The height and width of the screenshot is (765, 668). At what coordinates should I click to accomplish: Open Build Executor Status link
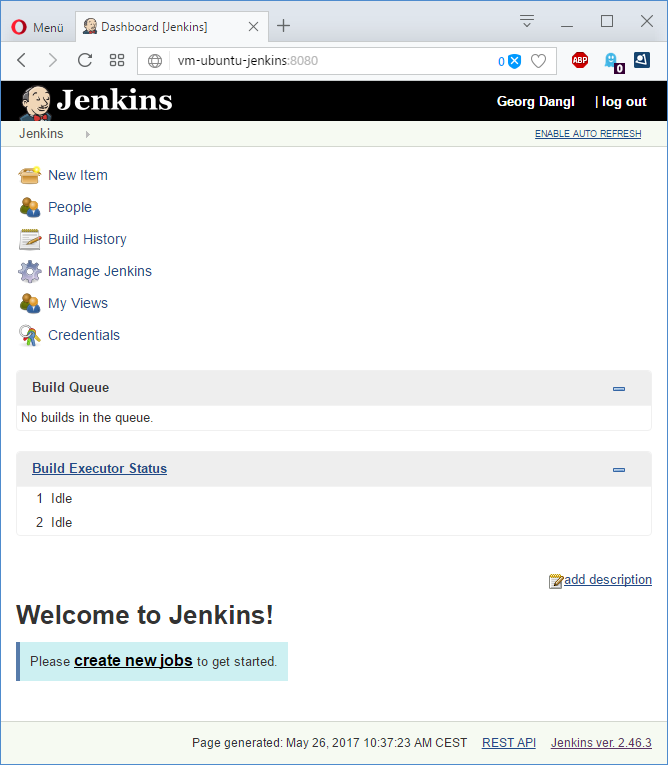click(x=100, y=468)
